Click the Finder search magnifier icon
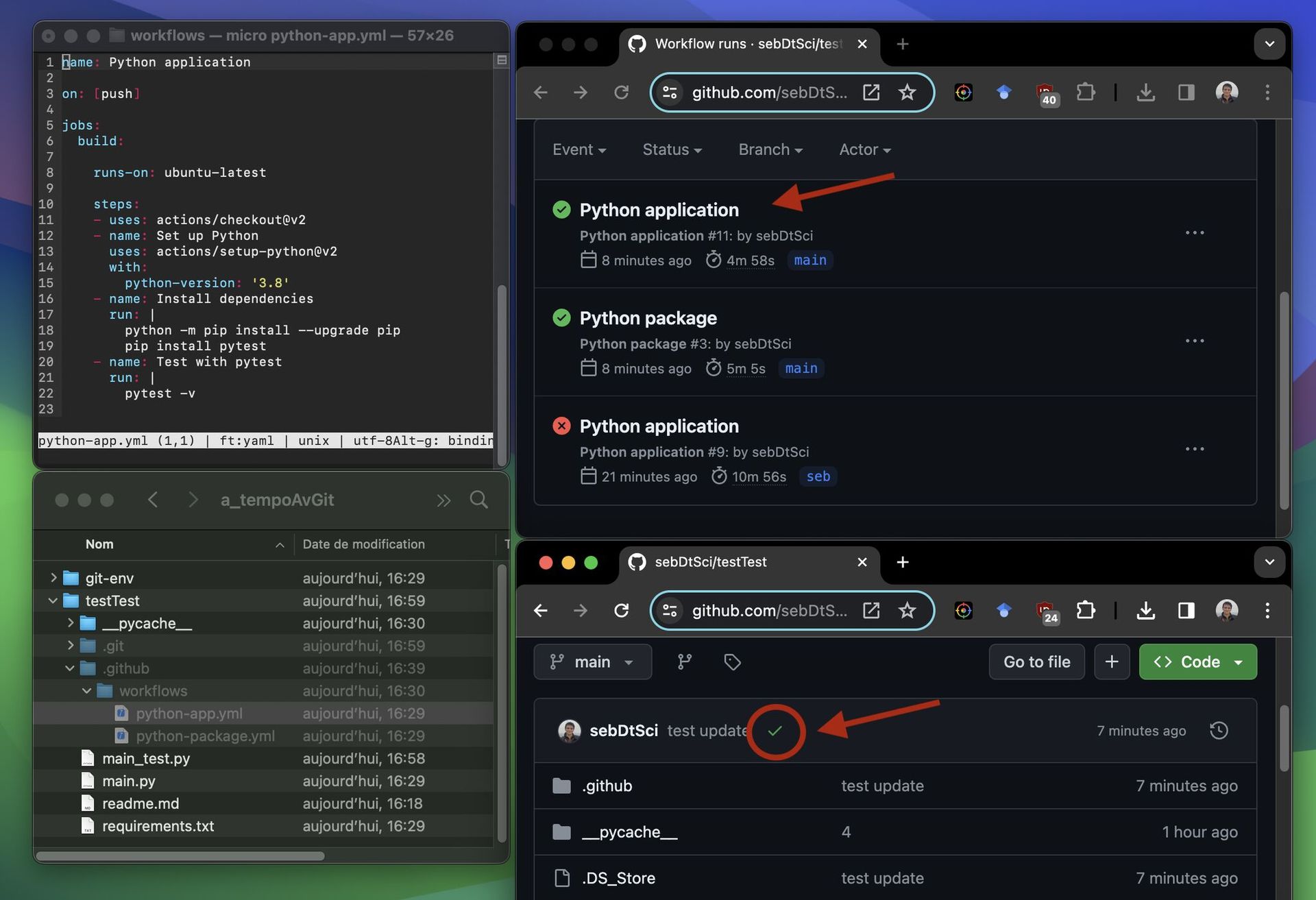This screenshot has height=900, width=1316. tap(478, 500)
